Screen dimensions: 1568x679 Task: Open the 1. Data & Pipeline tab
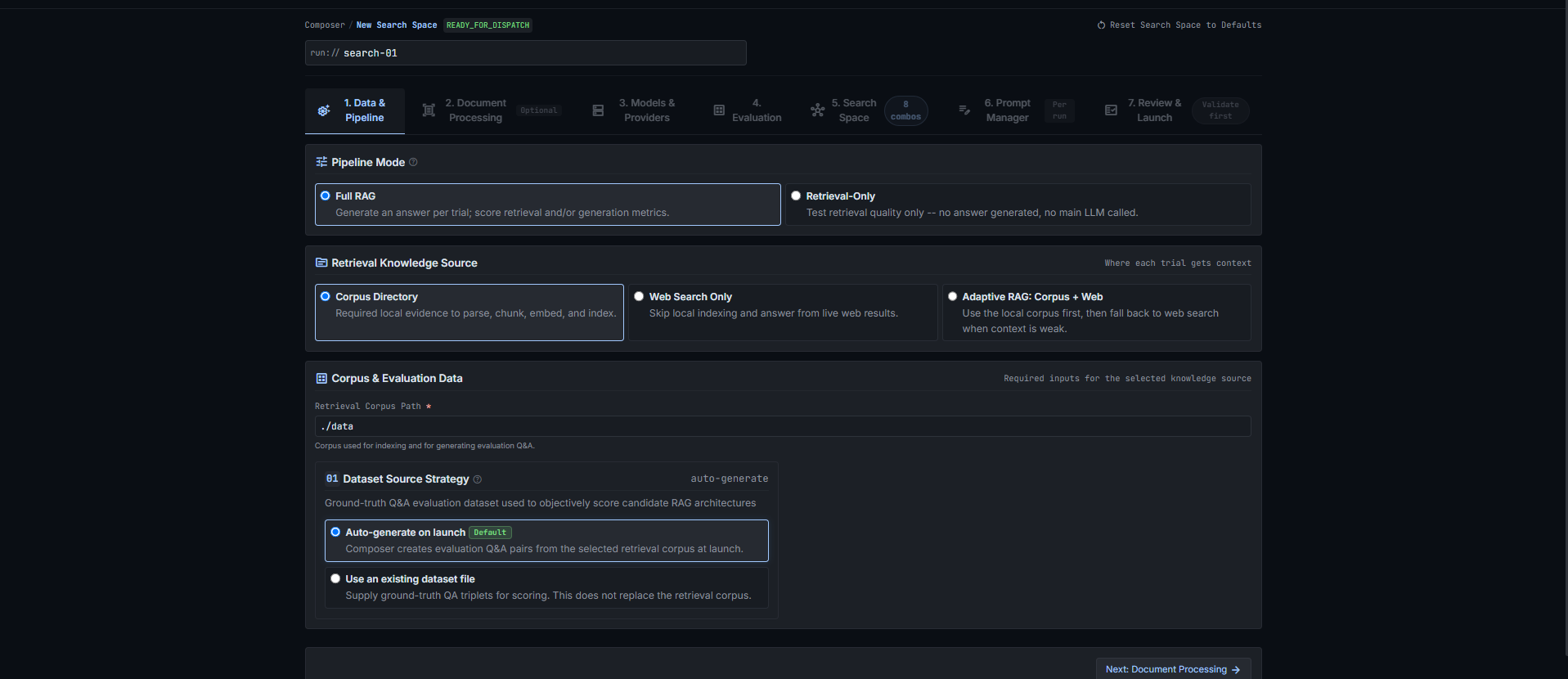pos(355,110)
